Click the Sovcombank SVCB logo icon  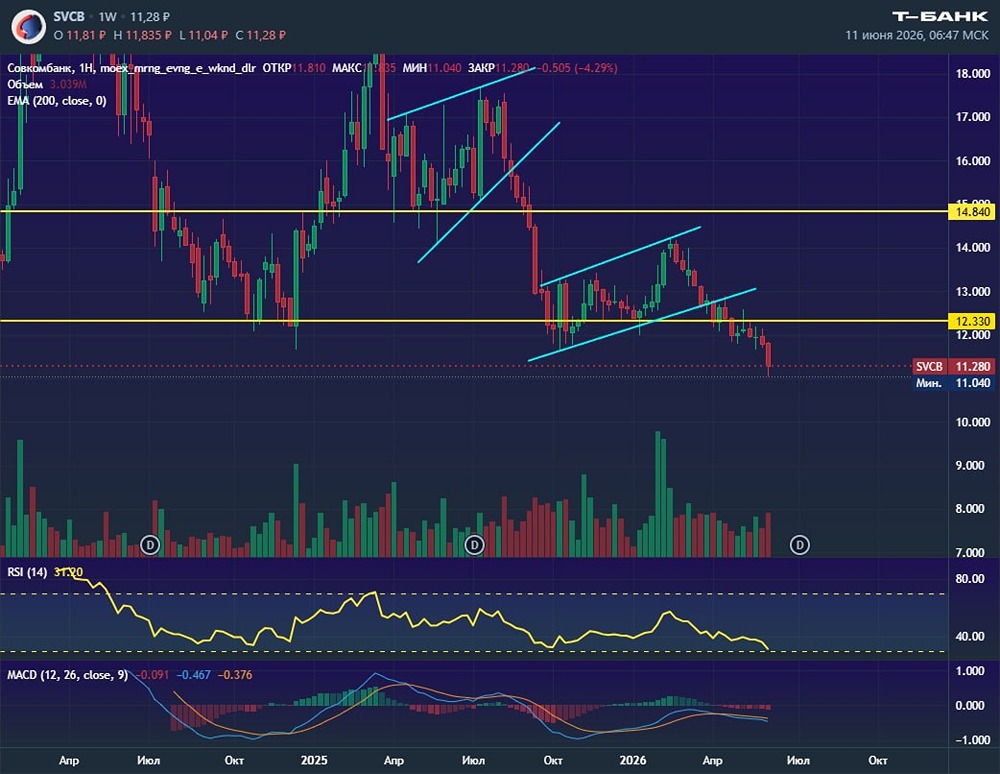(x=28, y=26)
